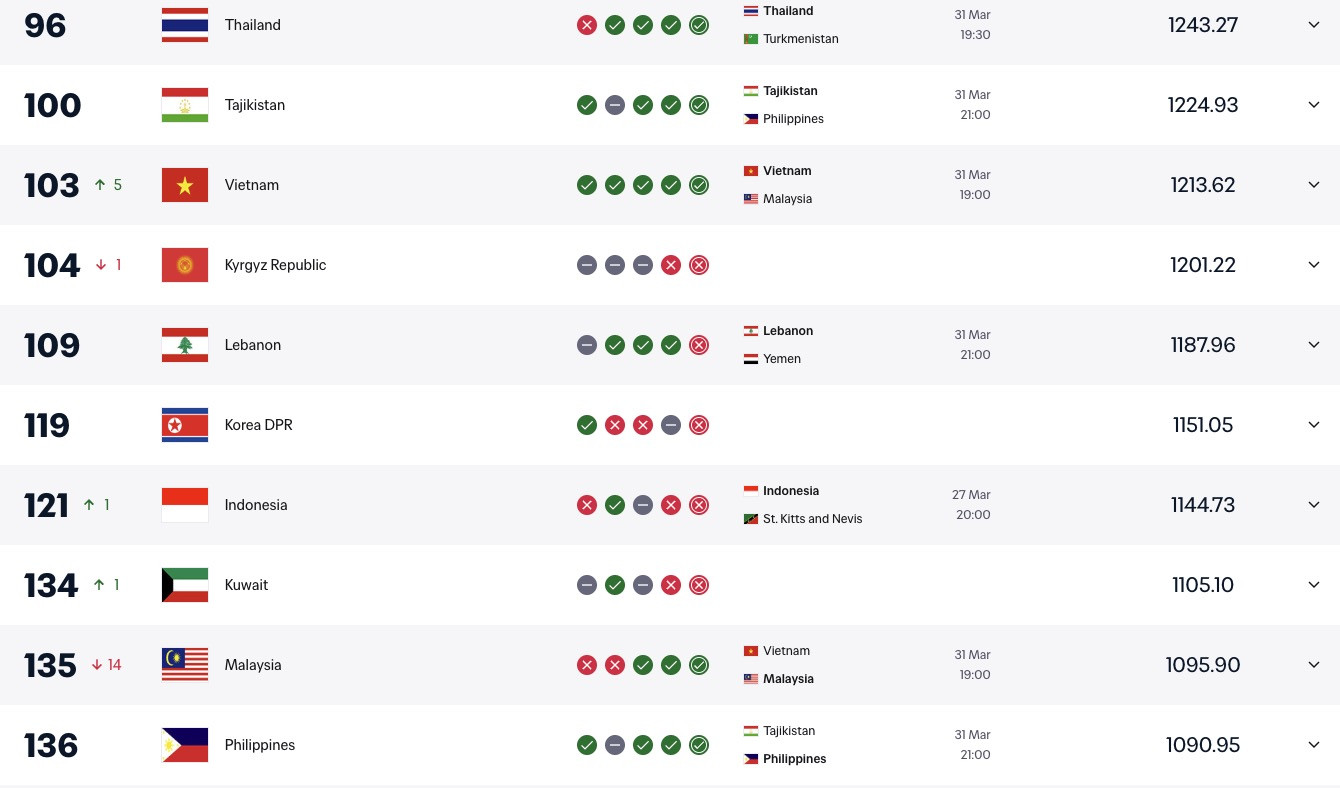Click Vietnam's points value 1213.62
Screen dimensions: 1340x788
pos(1203,185)
